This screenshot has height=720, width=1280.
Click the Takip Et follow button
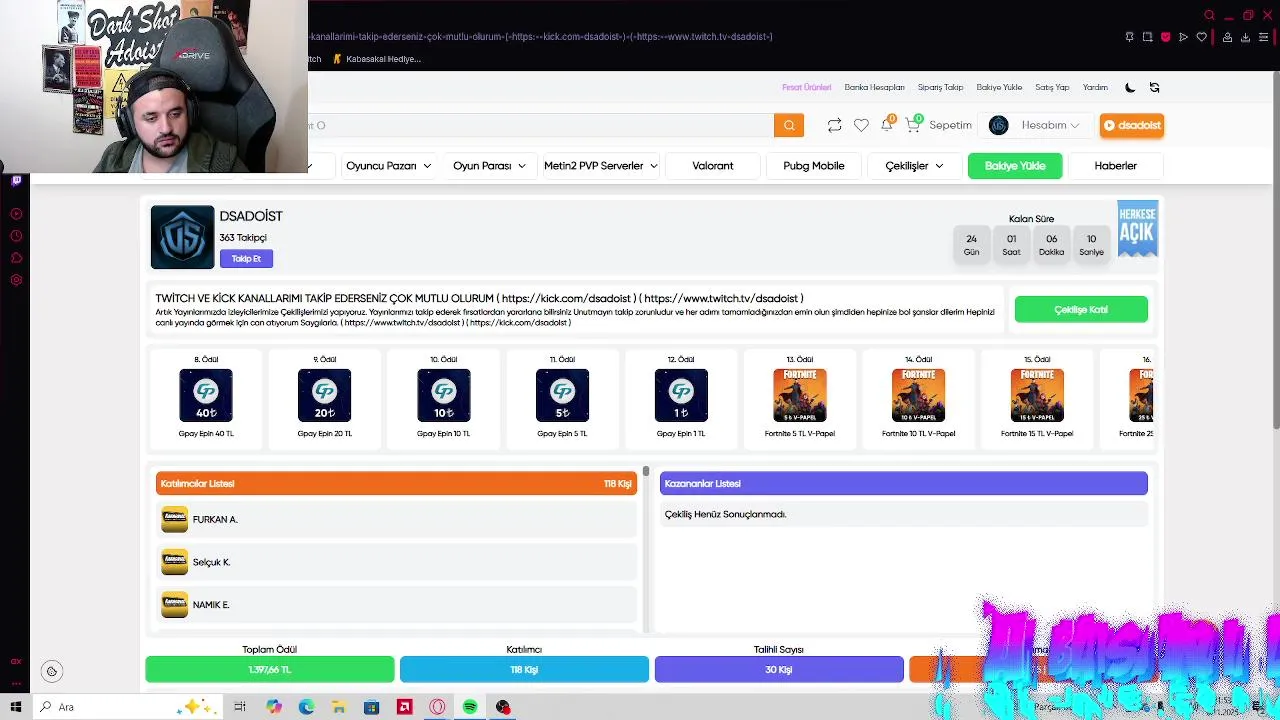(x=246, y=258)
